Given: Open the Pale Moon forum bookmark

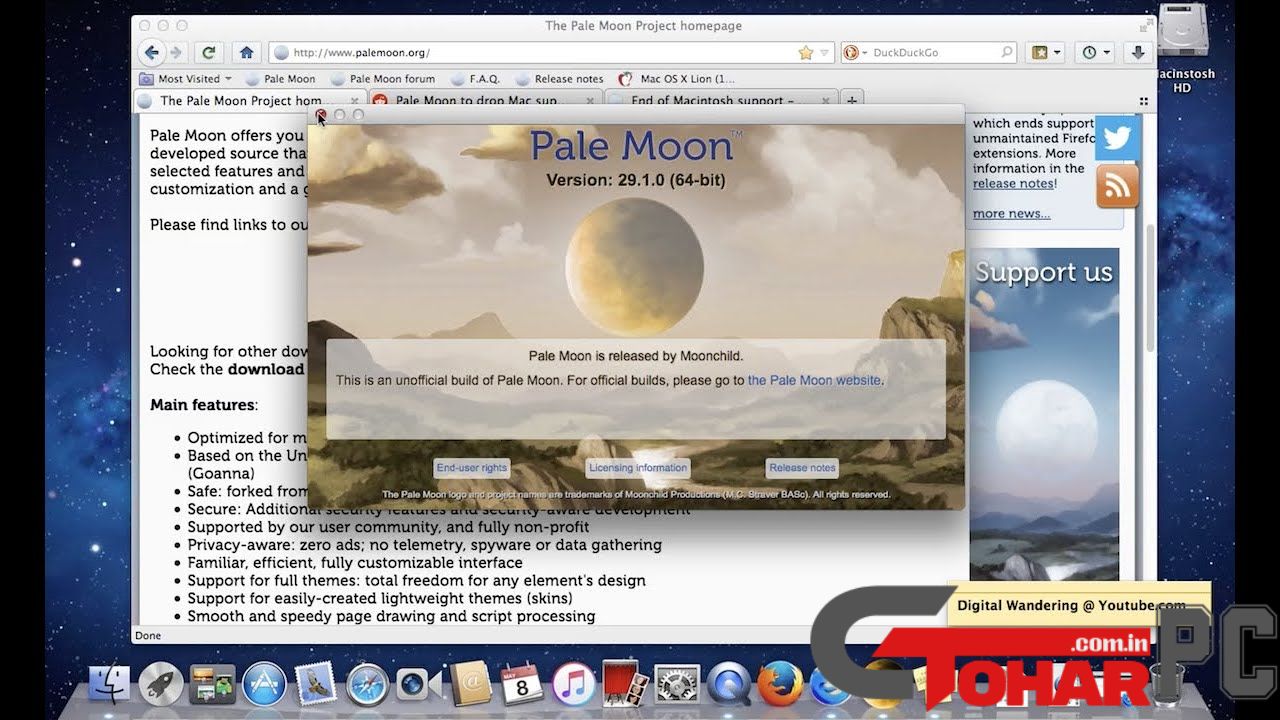Looking at the screenshot, I should (x=383, y=78).
